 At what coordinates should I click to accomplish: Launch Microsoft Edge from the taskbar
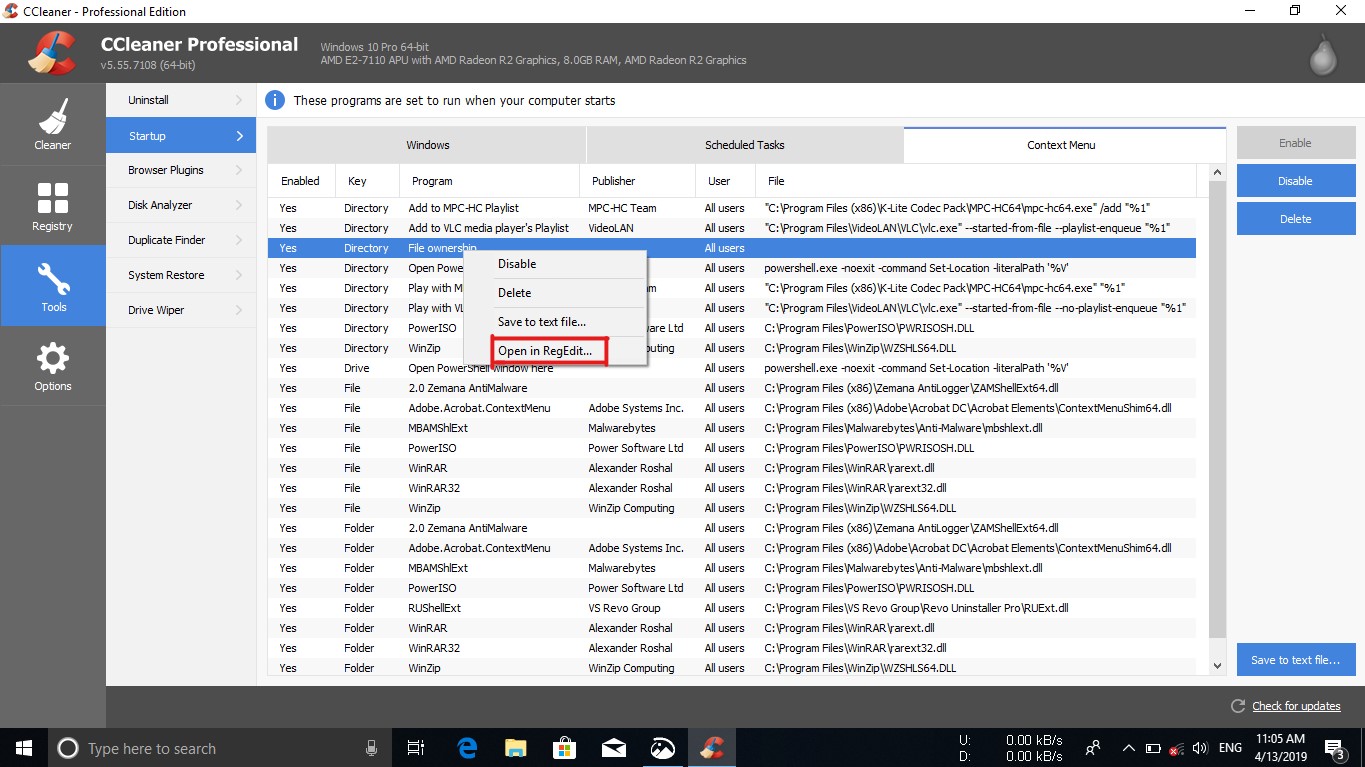pyautogui.click(x=467, y=748)
